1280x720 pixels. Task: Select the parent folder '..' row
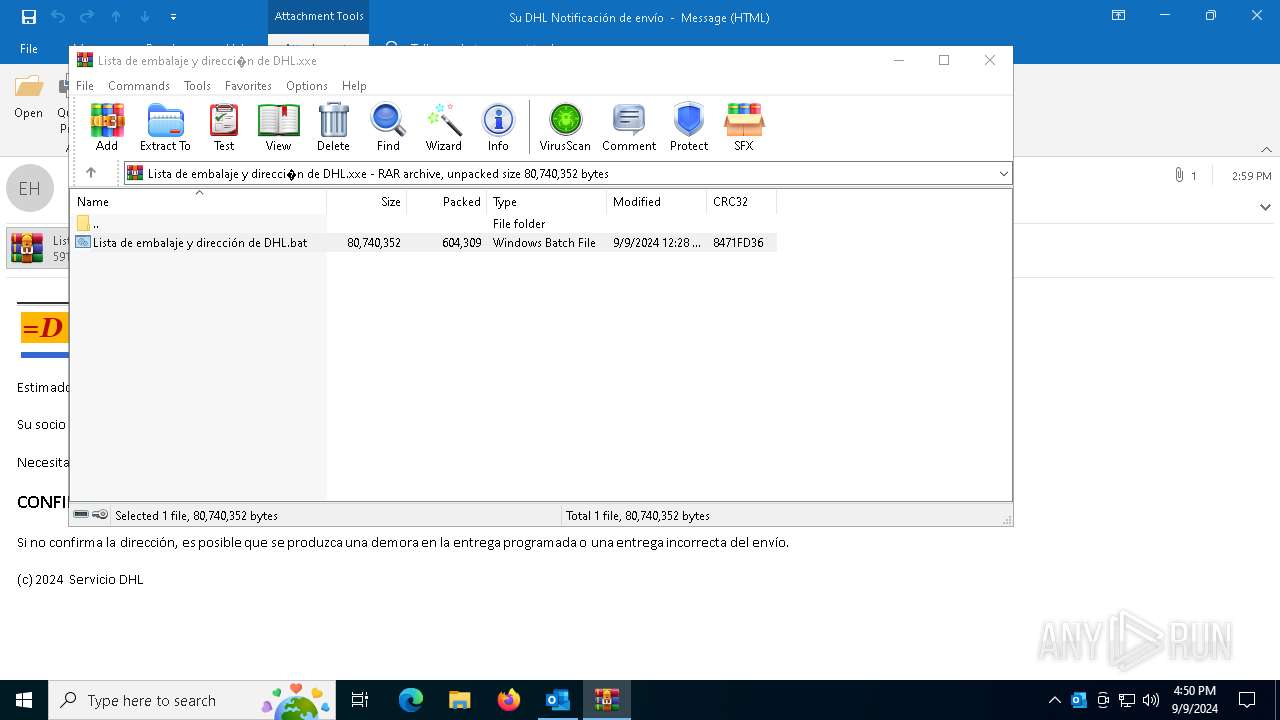tap(423, 224)
